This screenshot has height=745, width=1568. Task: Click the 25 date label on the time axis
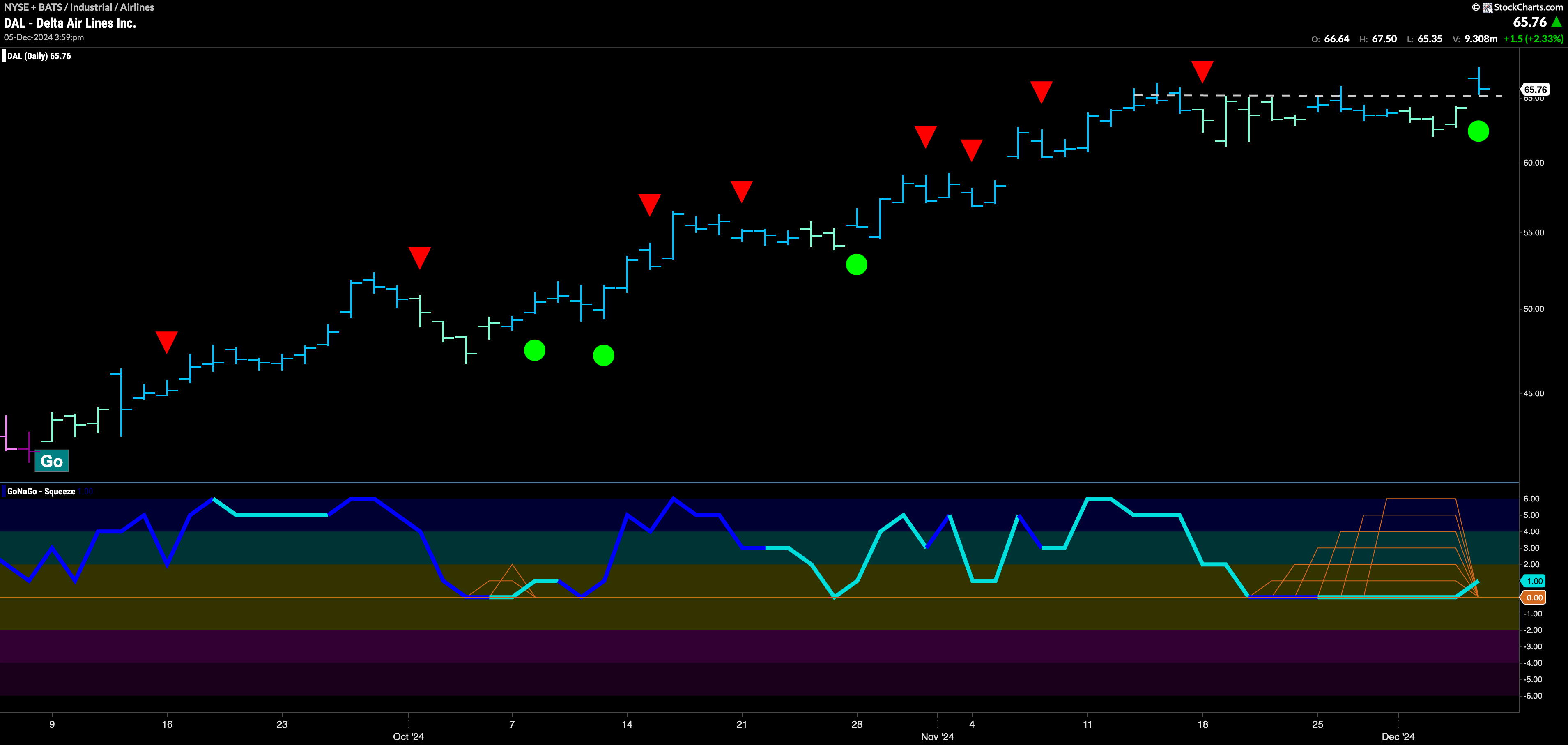[1317, 724]
